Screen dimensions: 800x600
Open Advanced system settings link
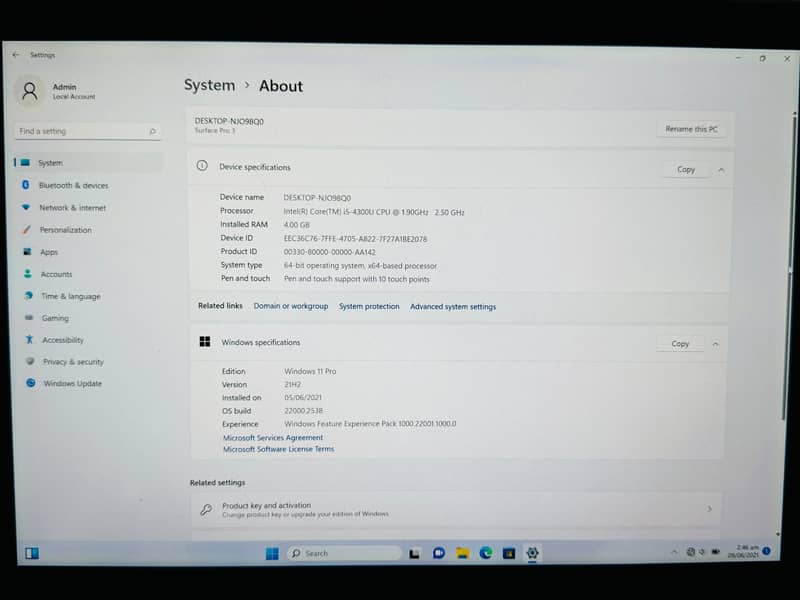(x=453, y=307)
